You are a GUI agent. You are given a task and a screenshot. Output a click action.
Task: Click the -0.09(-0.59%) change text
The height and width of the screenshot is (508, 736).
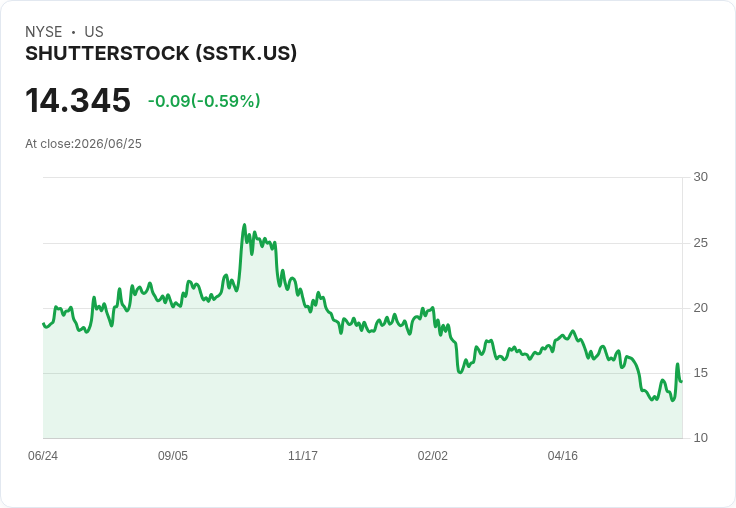[x=204, y=101]
